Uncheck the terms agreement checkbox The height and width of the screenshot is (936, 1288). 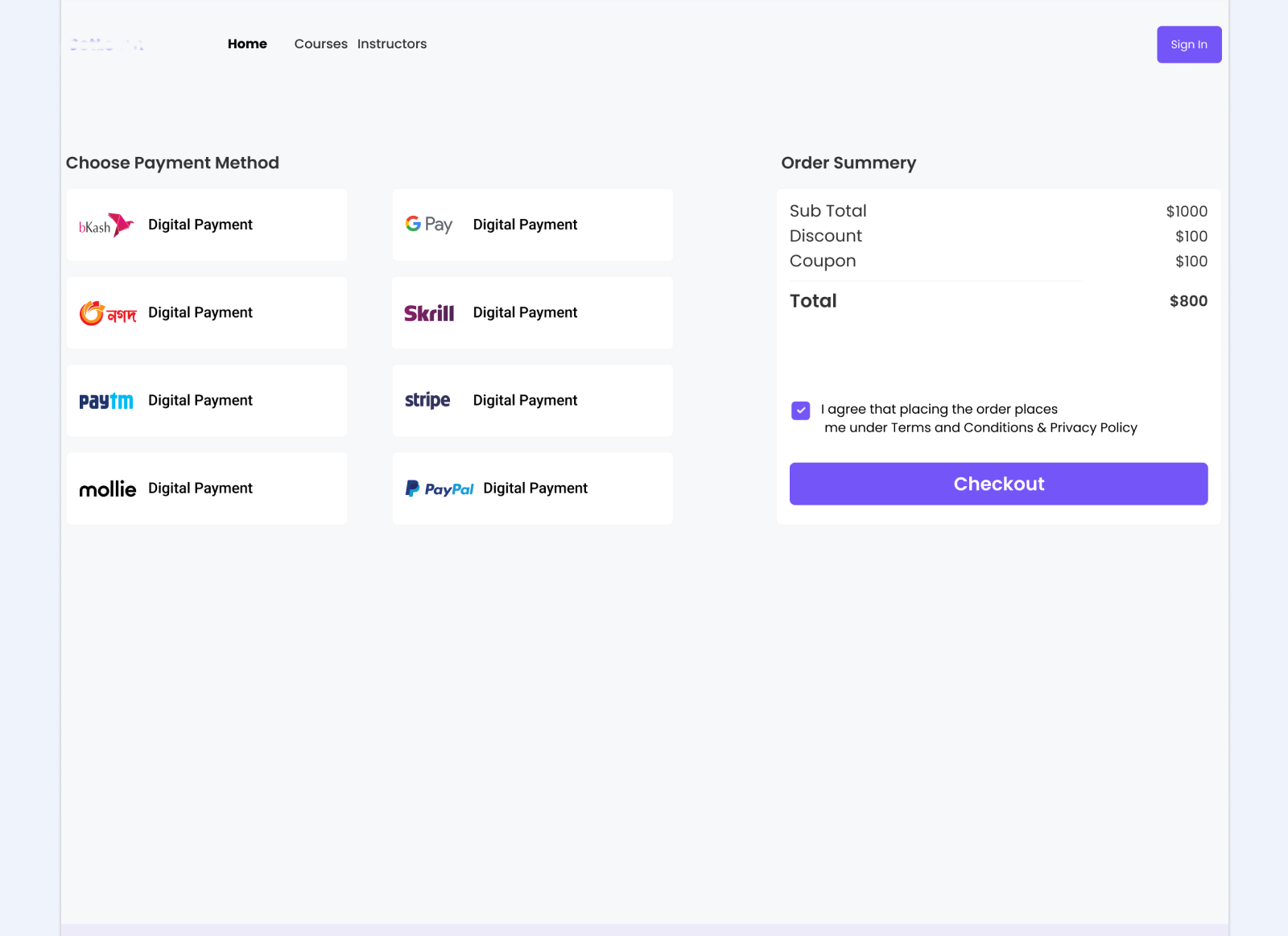[x=800, y=410]
